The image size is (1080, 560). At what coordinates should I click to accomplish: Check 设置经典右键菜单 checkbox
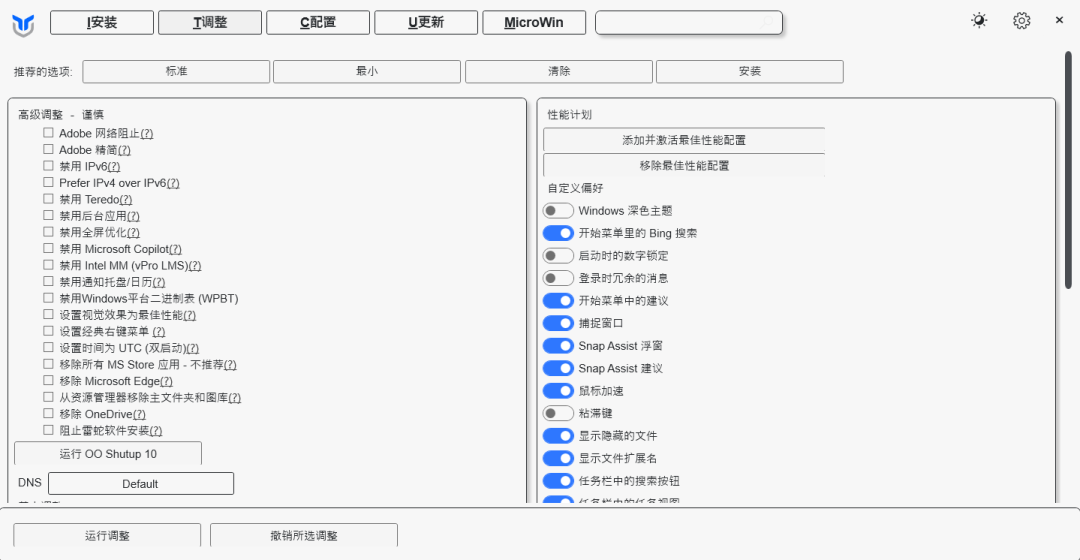[x=48, y=331]
